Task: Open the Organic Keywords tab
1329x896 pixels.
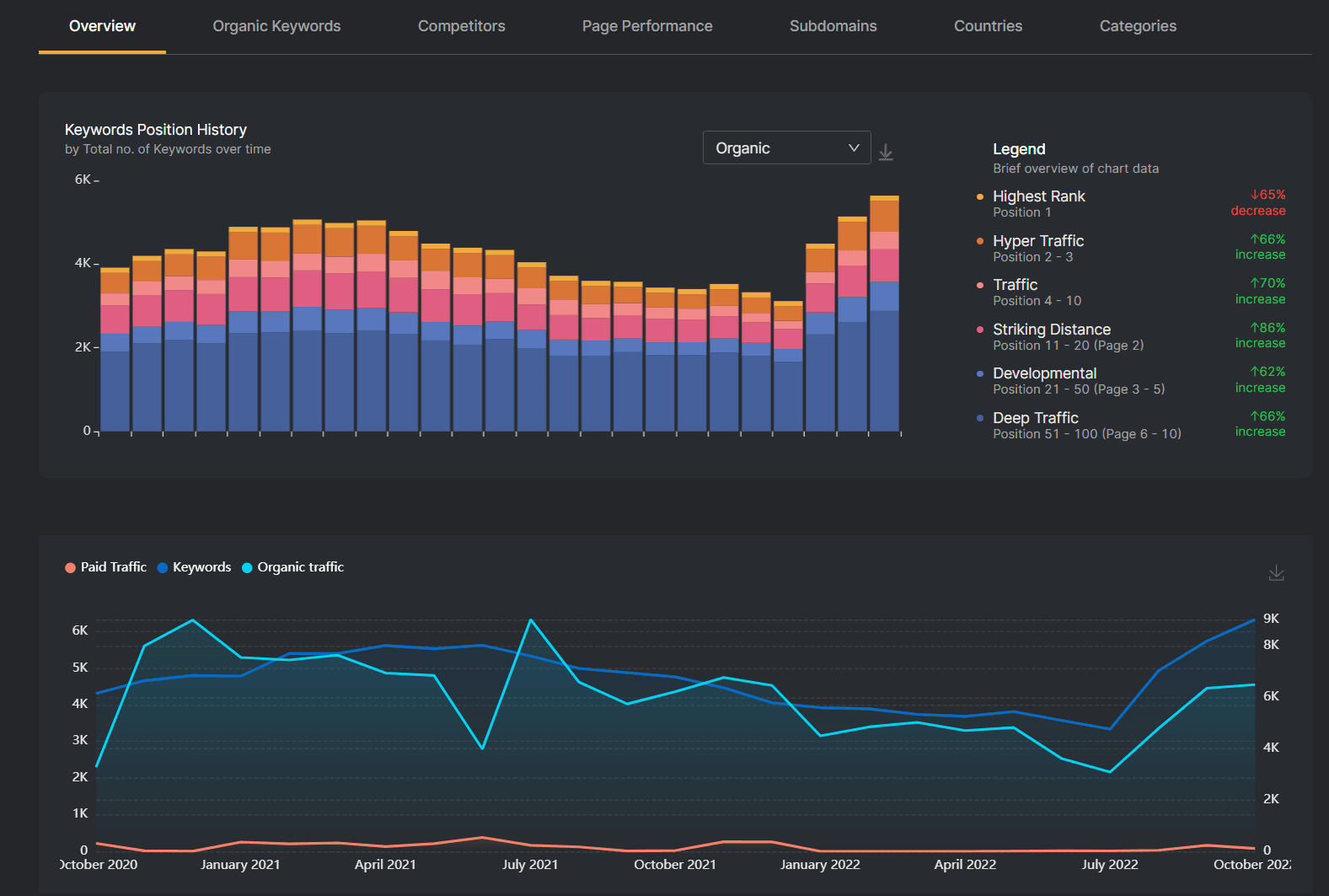Action: pyautogui.click(x=276, y=26)
